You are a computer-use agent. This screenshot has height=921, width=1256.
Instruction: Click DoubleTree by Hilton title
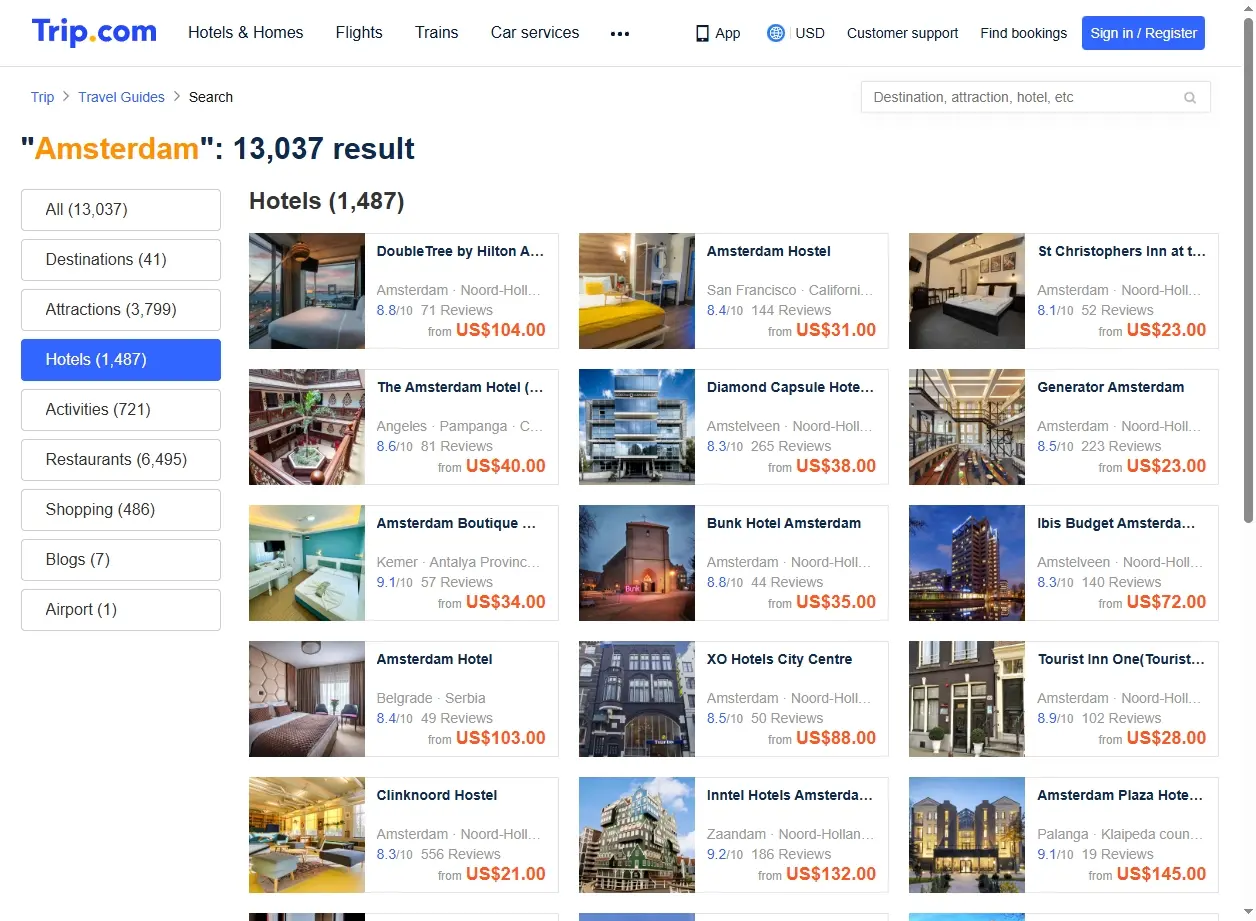point(460,251)
